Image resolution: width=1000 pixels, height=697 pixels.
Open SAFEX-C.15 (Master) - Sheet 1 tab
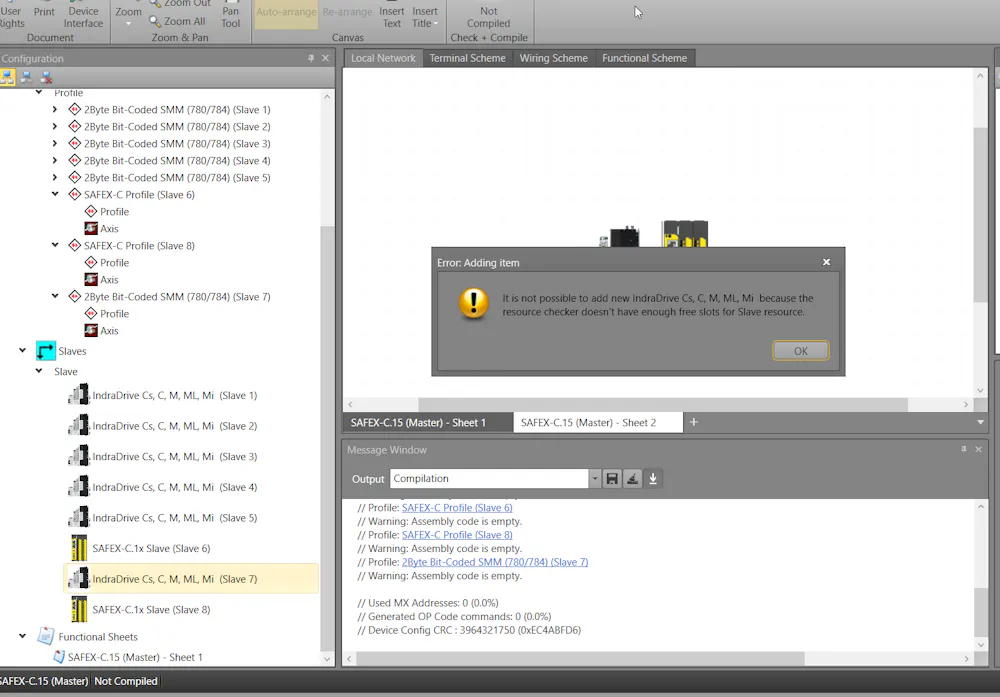click(x=428, y=422)
